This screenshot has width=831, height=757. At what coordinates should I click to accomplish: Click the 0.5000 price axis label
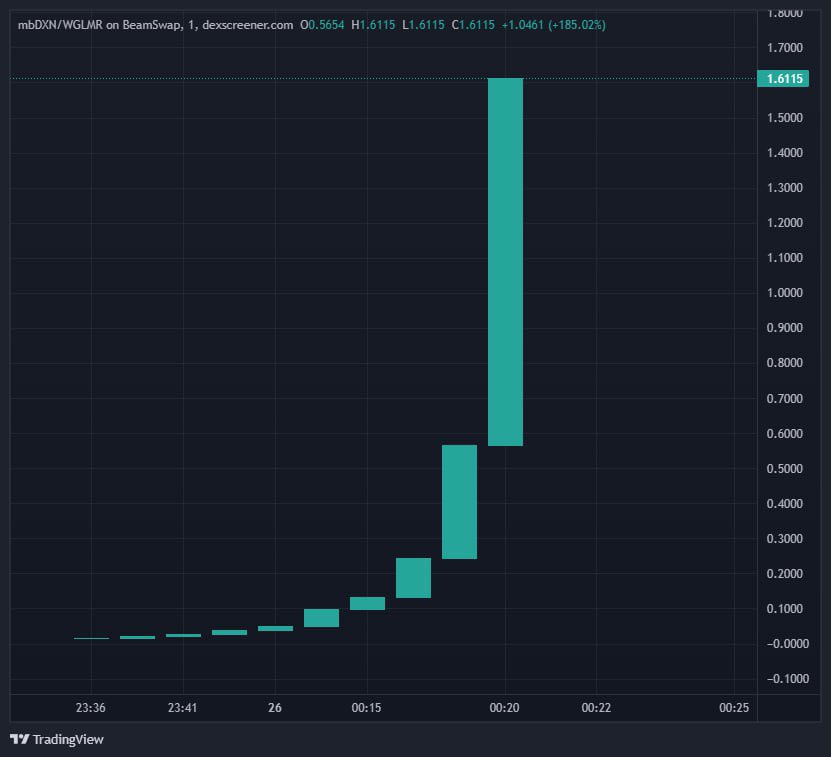tap(785, 469)
